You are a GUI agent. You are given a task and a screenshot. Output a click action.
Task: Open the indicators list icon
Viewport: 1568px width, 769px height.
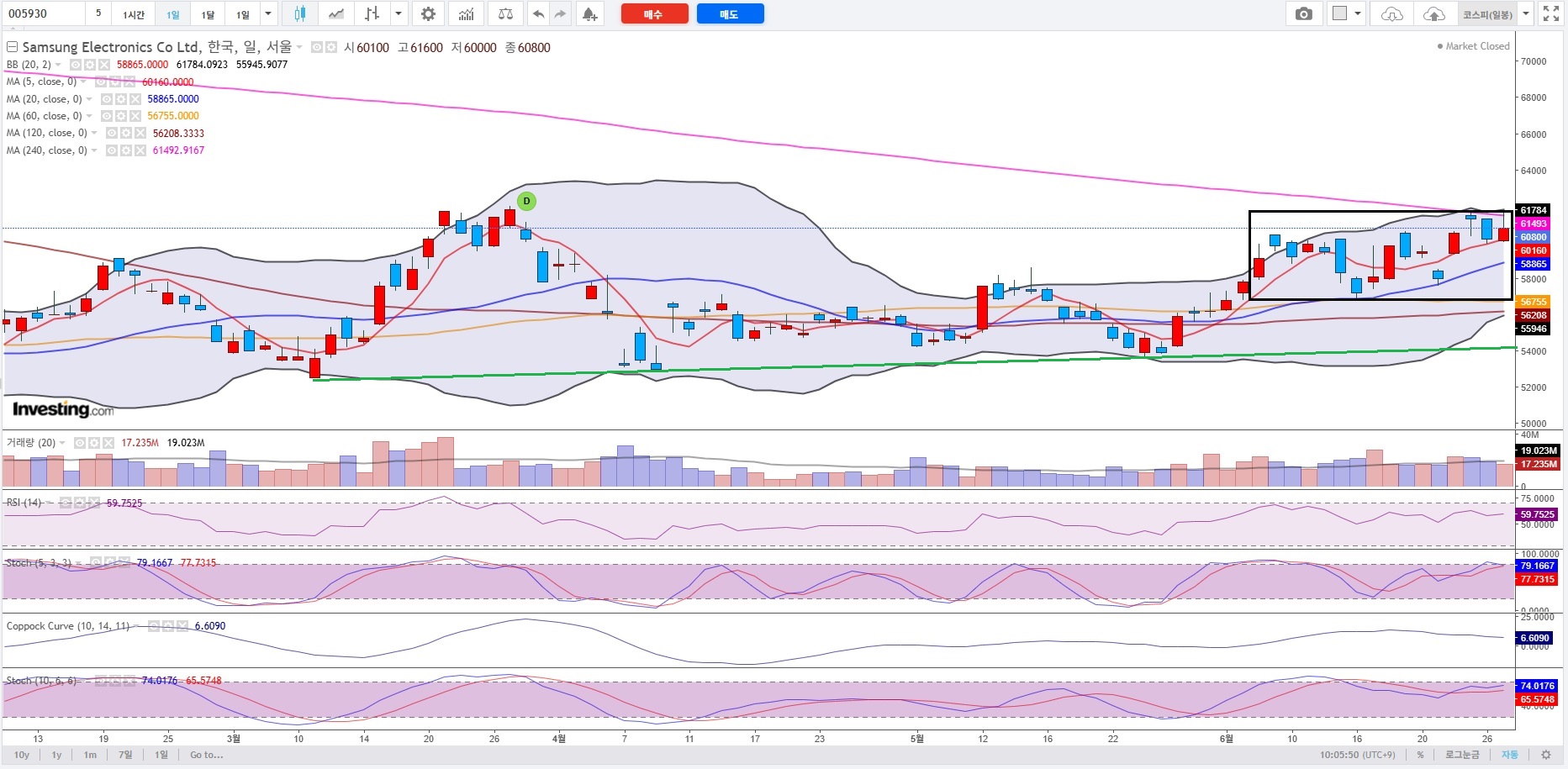[x=466, y=13]
